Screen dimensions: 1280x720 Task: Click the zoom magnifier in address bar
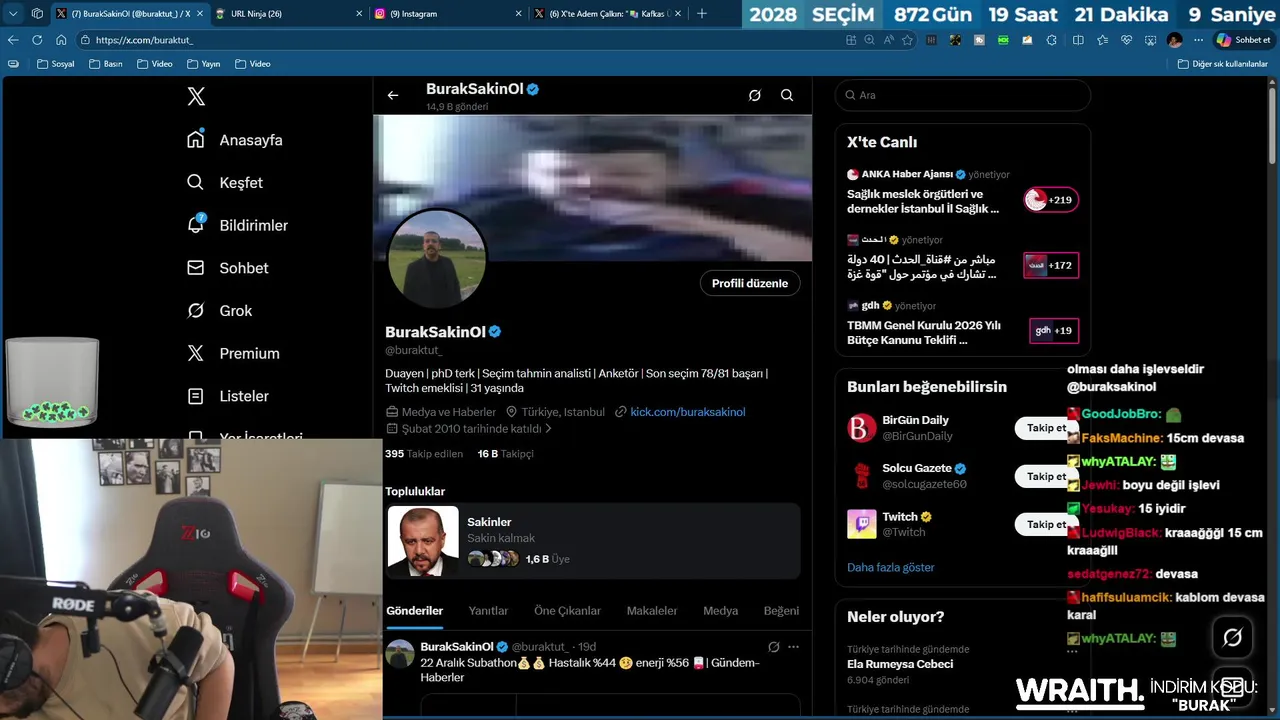point(870,40)
